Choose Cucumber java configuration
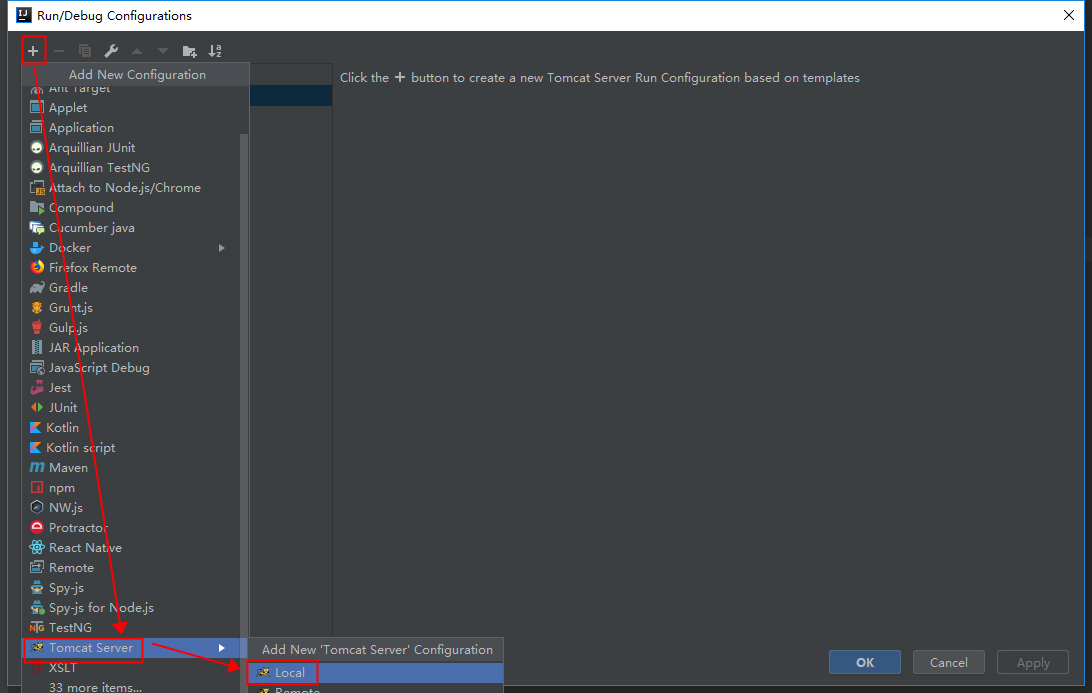Screen dimensions: 1092x693 click(x=131, y=228)
